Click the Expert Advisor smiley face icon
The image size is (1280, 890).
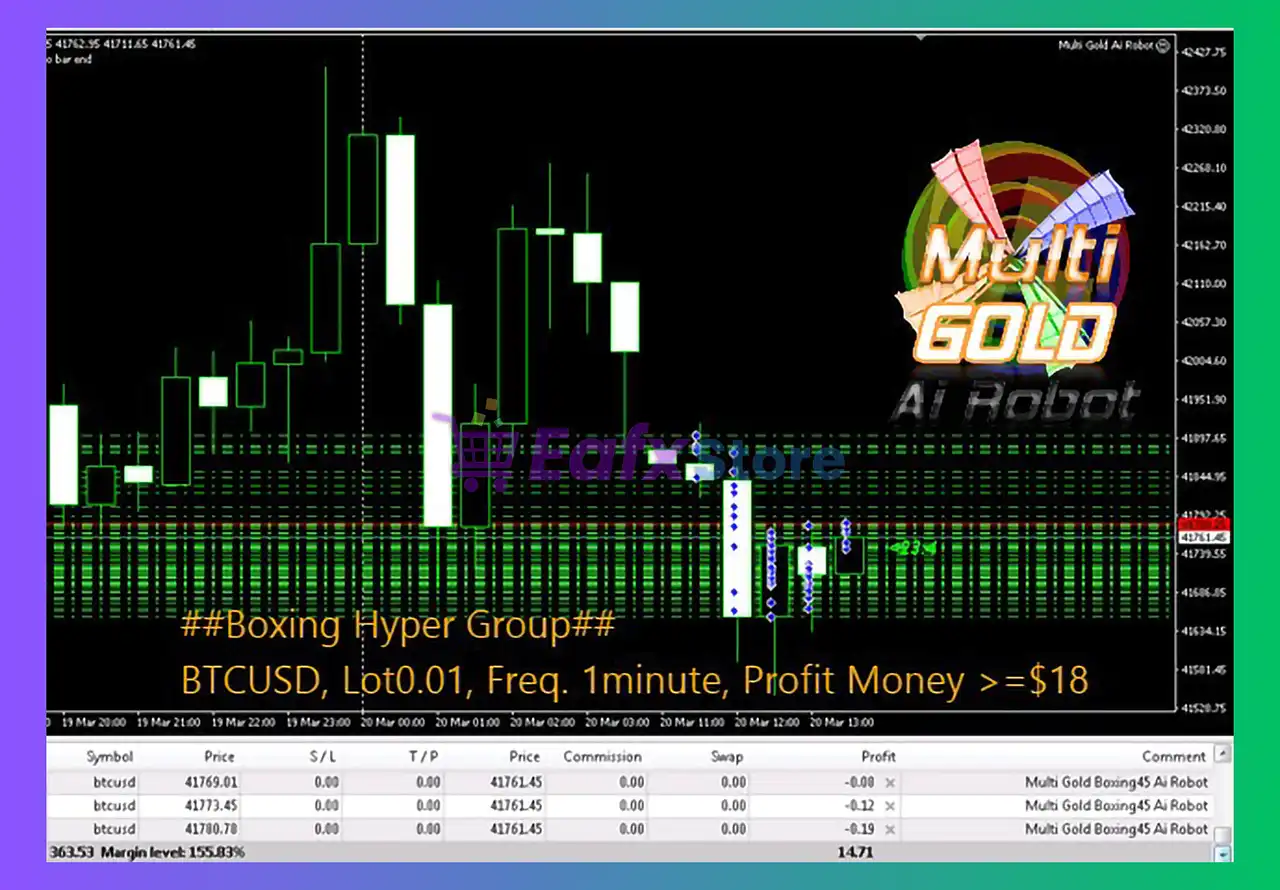pyautogui.click(x=1163, y=46)
